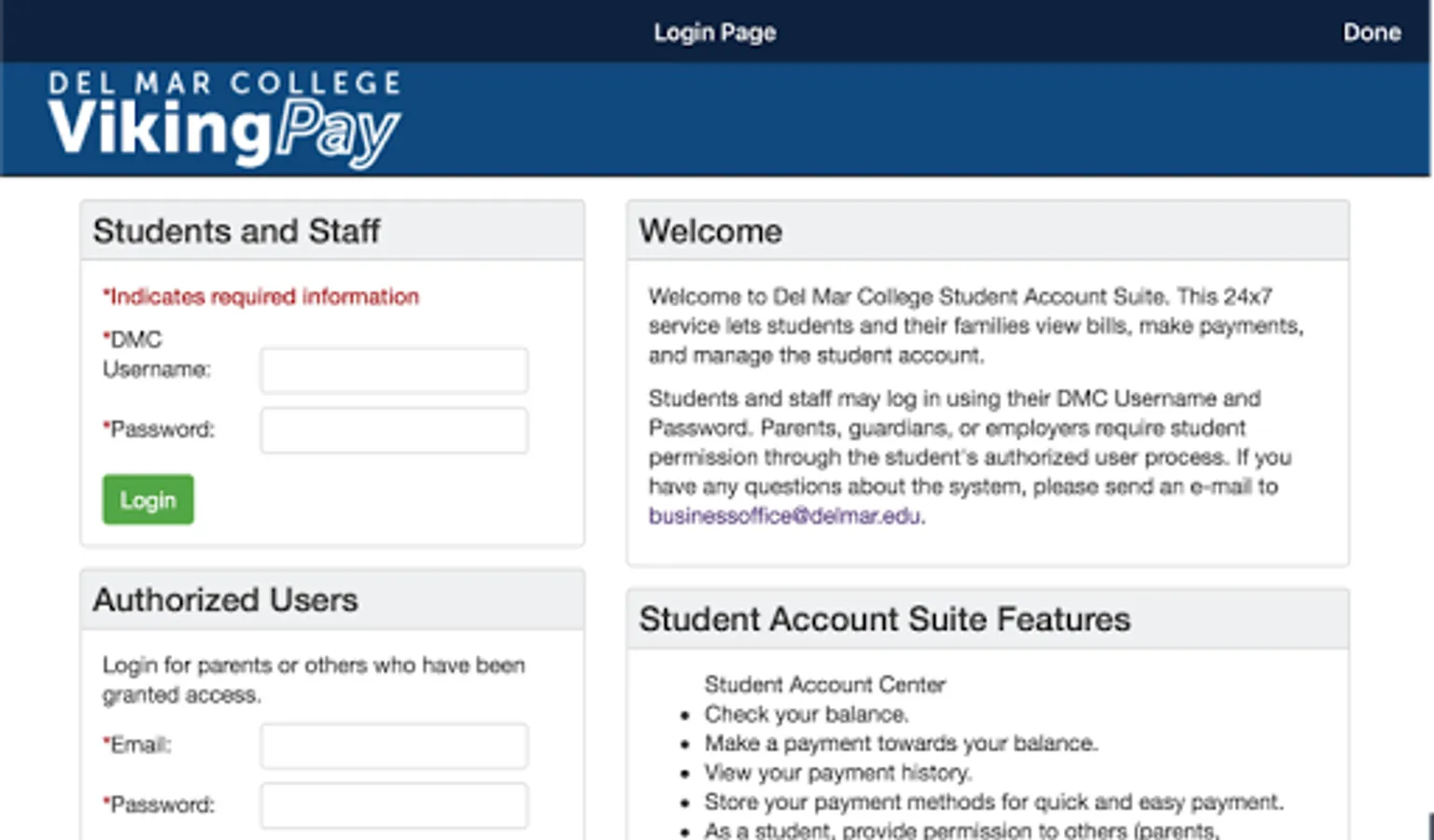Focus the Authorized Users Password field
This screenshot has width=1434, height=840.
click(x=394, y=805)
